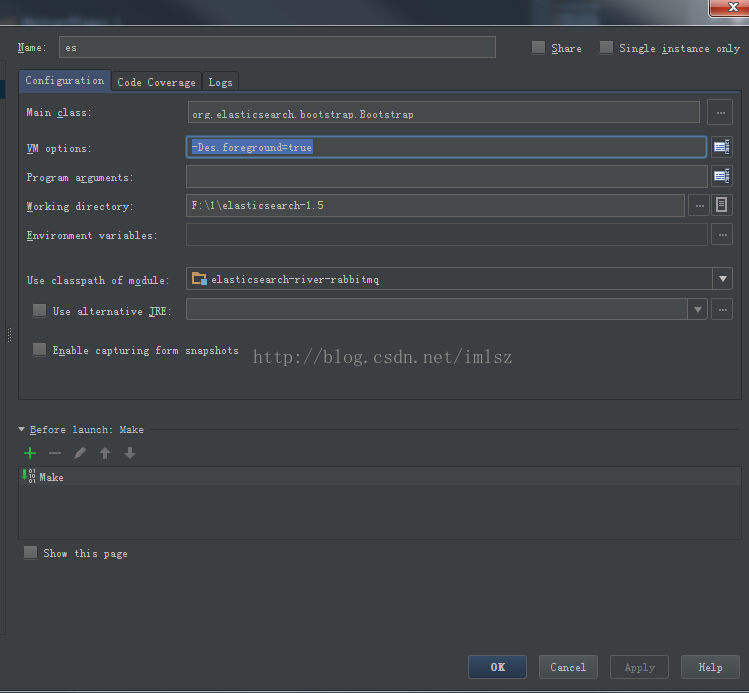
Task: Edit selected Before launch task
Action: click(x=80, y=453)
